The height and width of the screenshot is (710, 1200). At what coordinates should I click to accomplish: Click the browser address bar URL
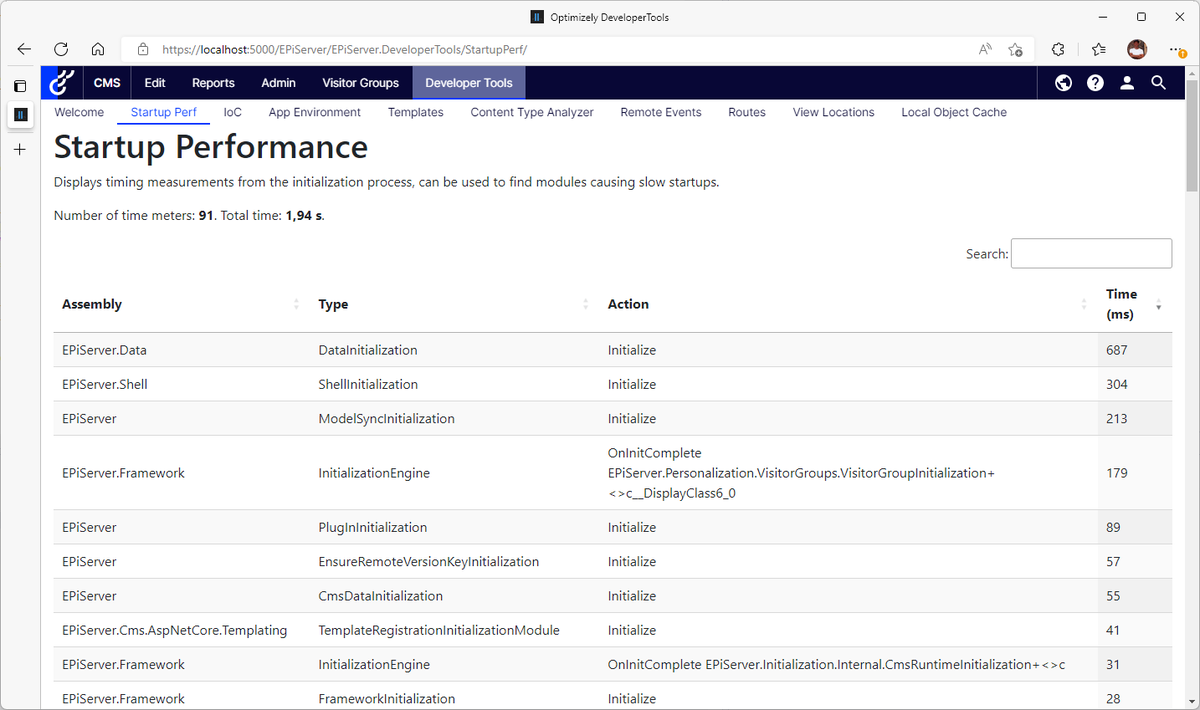click(x=345, y=49)
